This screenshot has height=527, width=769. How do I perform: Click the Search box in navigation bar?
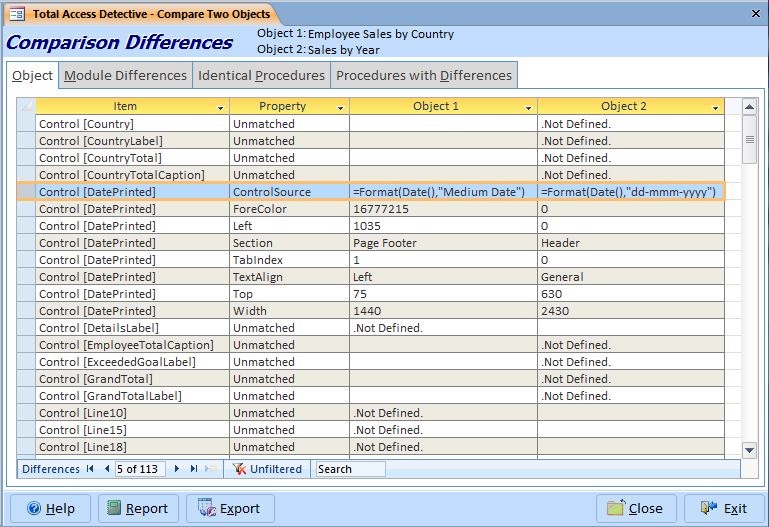coord(350,469)
